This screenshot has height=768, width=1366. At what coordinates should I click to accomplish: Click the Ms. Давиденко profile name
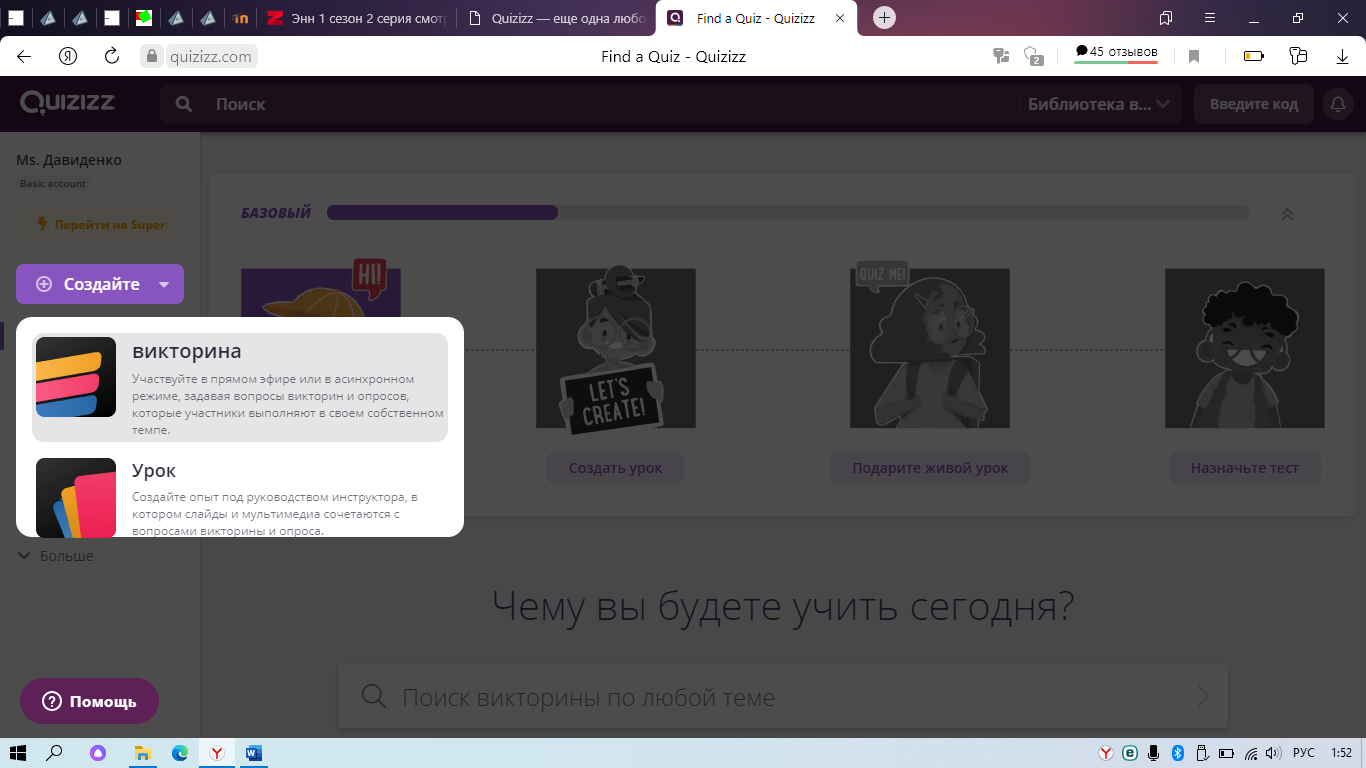(69, 160)
